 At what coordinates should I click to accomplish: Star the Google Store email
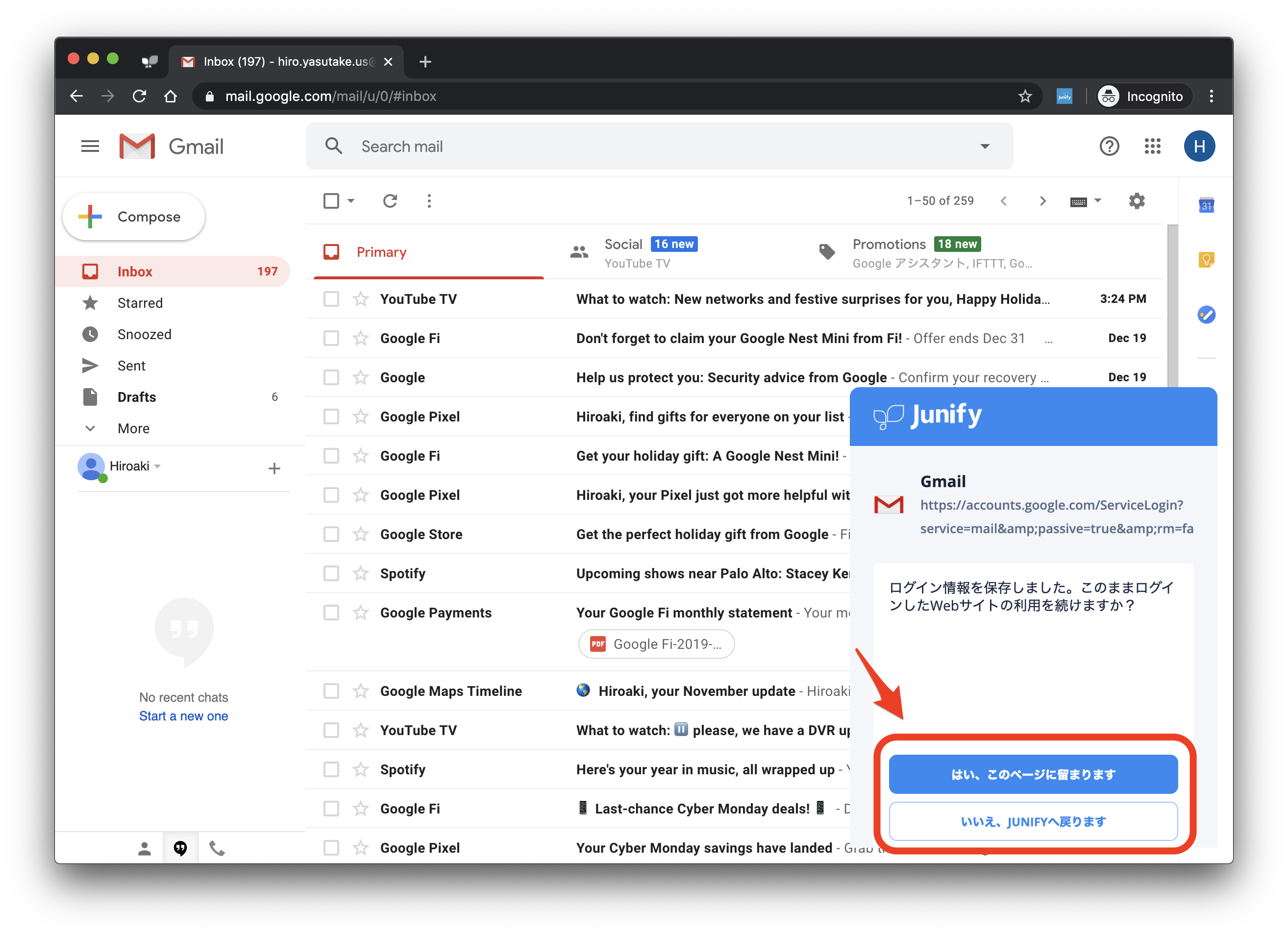(x=361, y=535)
